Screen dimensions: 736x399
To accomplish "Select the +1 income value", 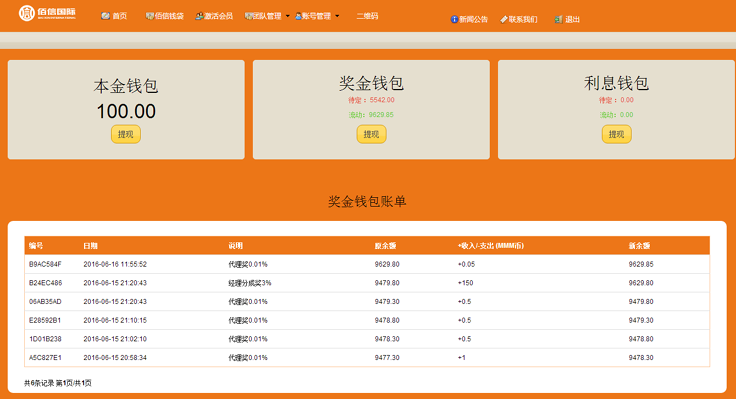I will coord(462,358).
